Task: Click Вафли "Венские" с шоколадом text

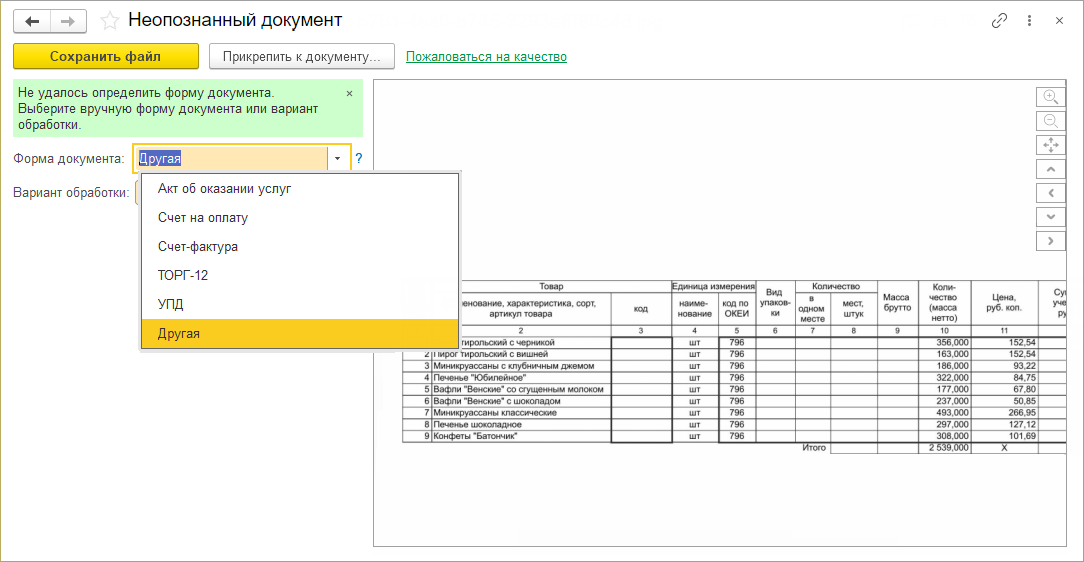Action: tap(496, 402)
